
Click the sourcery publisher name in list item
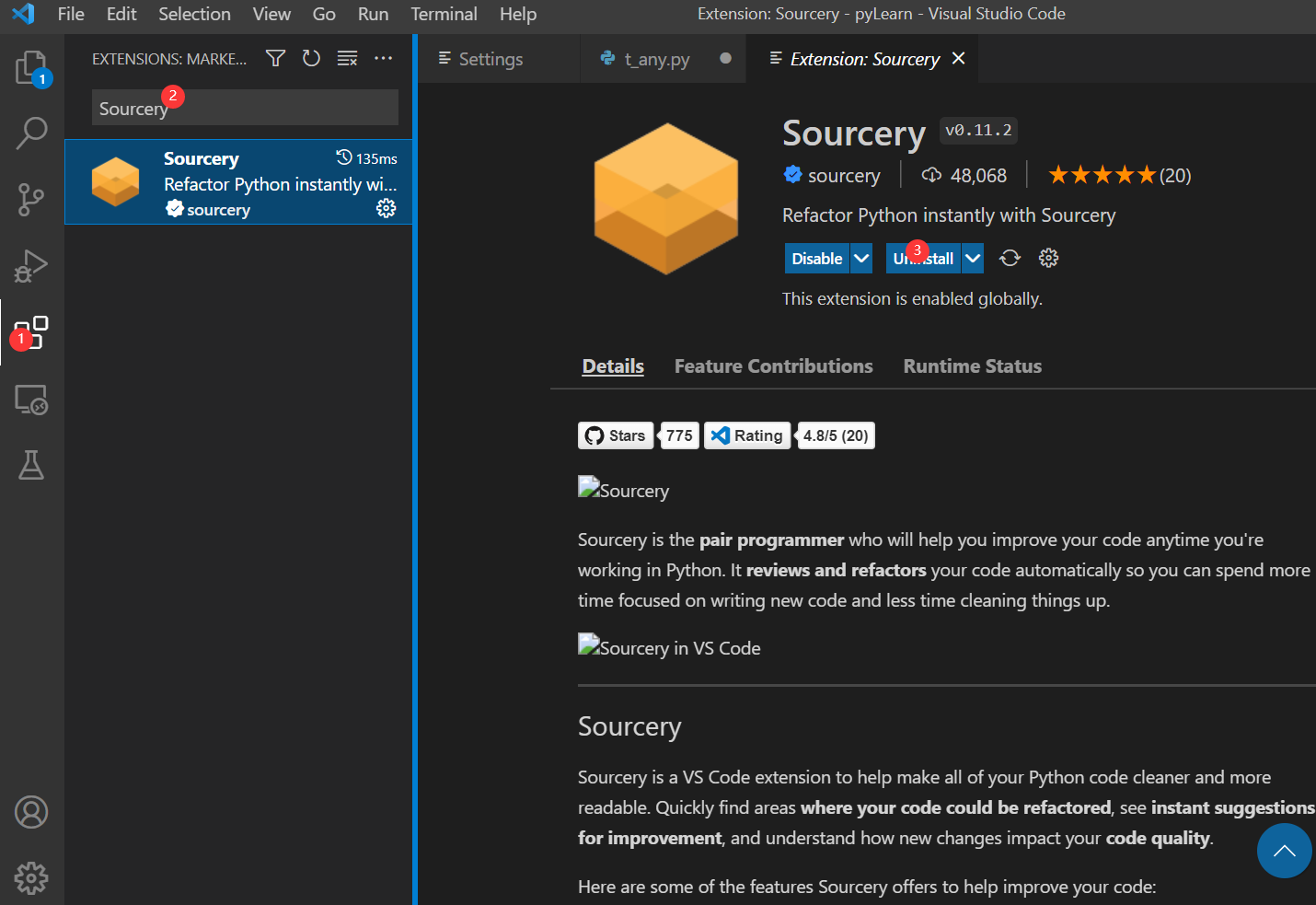[218, 210]
